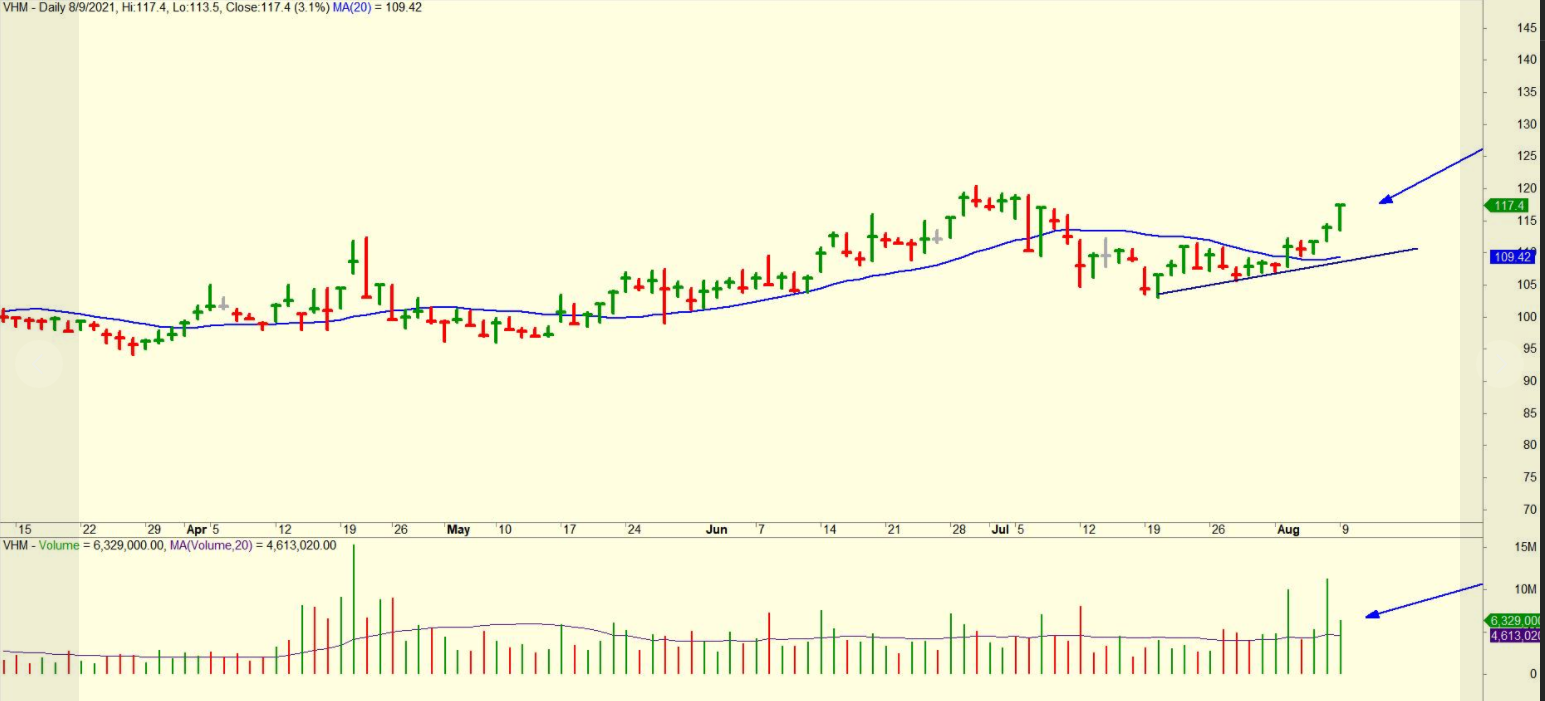1545x701 pixels.
Task: Click the Jun label on the date axis
Action: (x=717, y=529)
